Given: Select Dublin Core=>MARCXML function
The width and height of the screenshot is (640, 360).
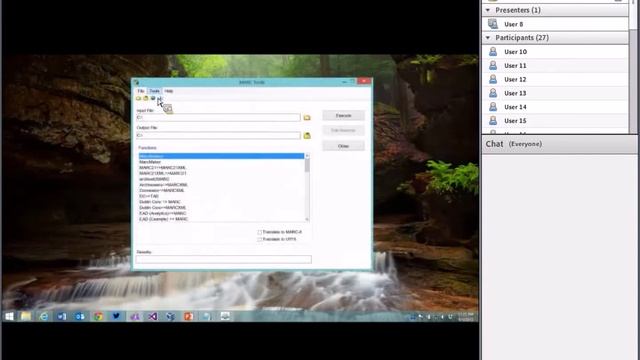Looking at the screenshot, I should [162, 208].
